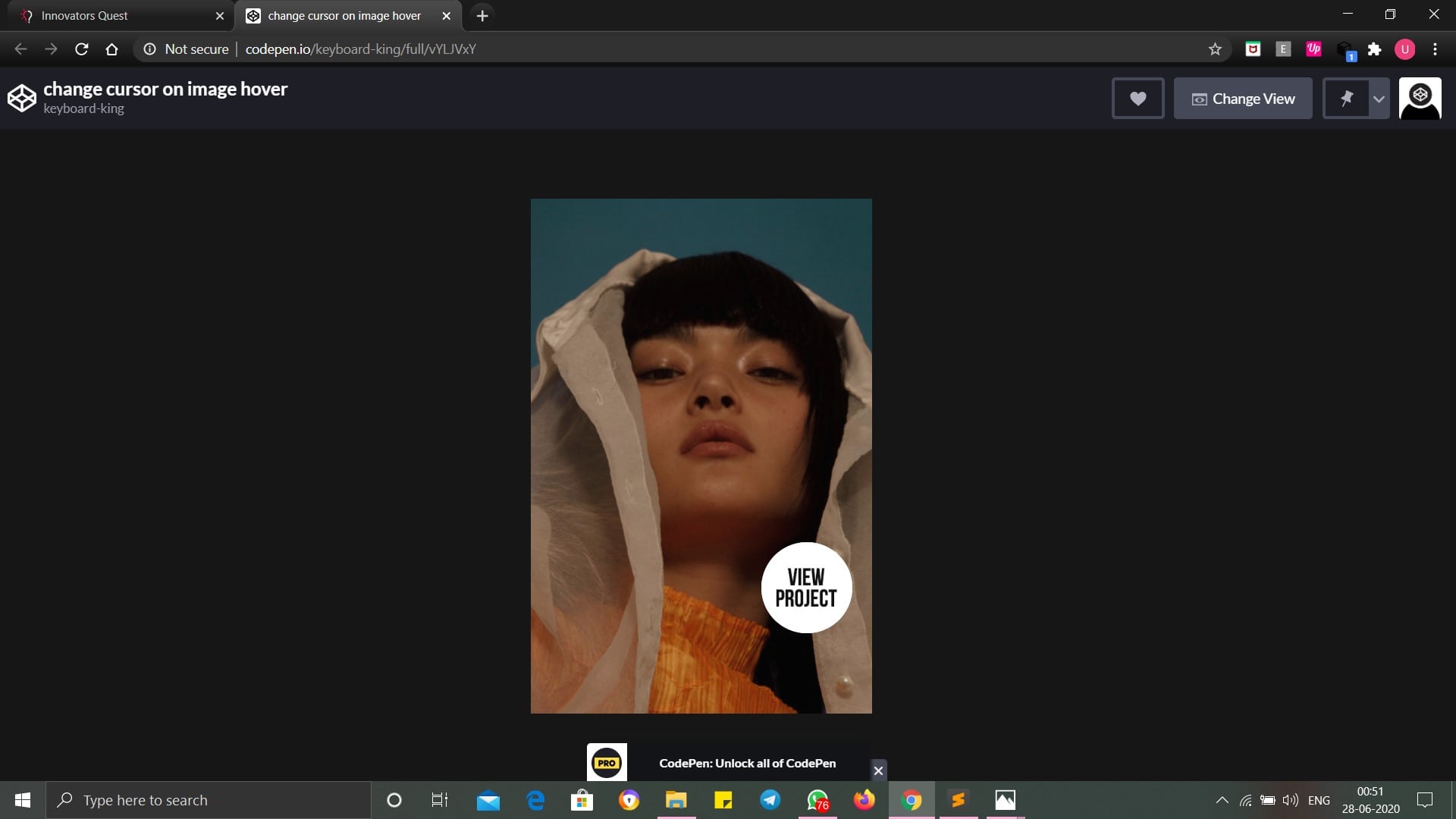Open the keyboard-king author link
This screenshot has width=1456, height=819.
(83, 108)
